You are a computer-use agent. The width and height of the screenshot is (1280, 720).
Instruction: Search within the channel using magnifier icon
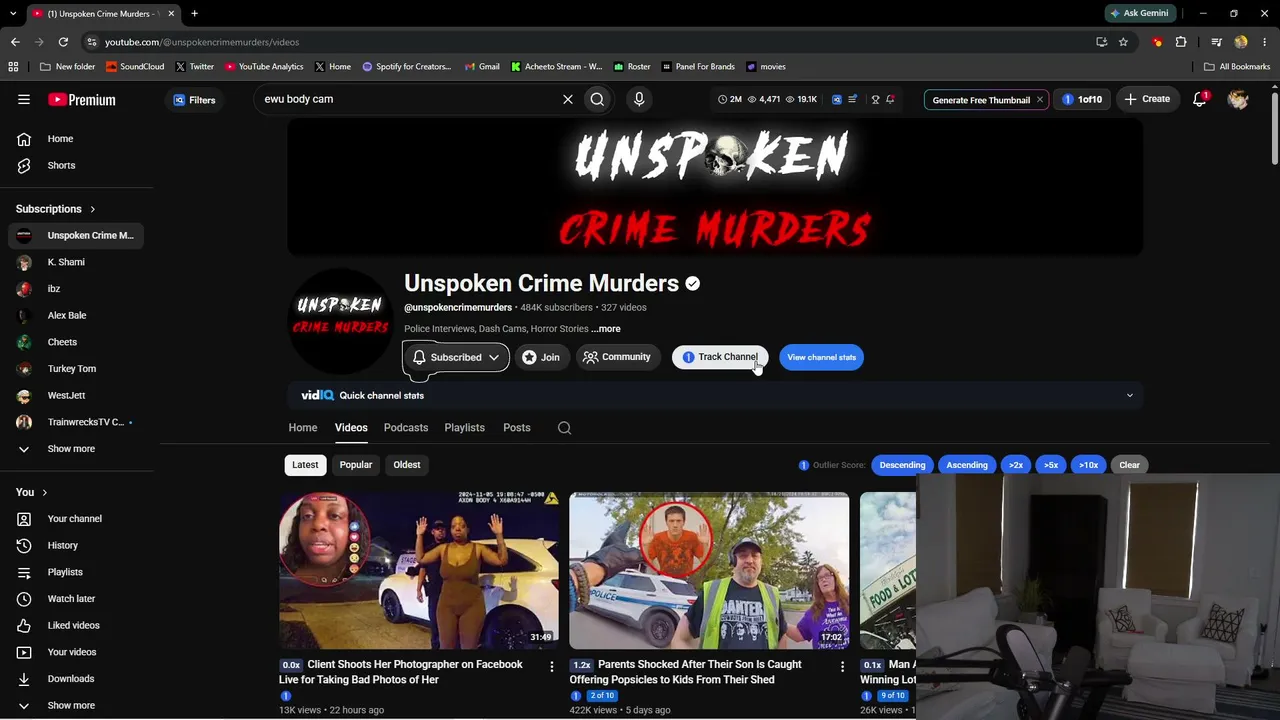click(x=564, y=428)
